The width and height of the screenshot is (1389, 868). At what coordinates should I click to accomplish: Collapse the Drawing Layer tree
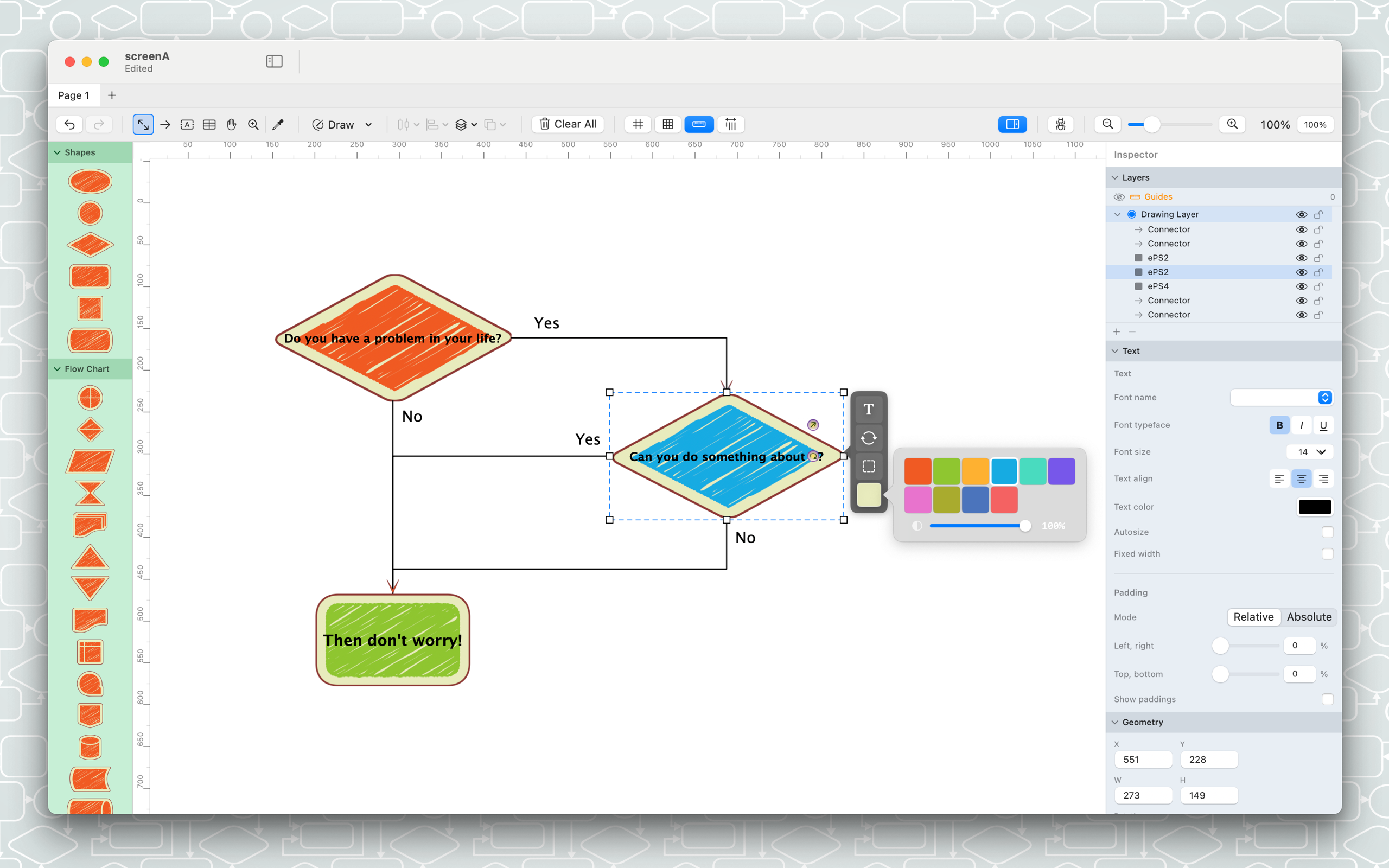1117,214
